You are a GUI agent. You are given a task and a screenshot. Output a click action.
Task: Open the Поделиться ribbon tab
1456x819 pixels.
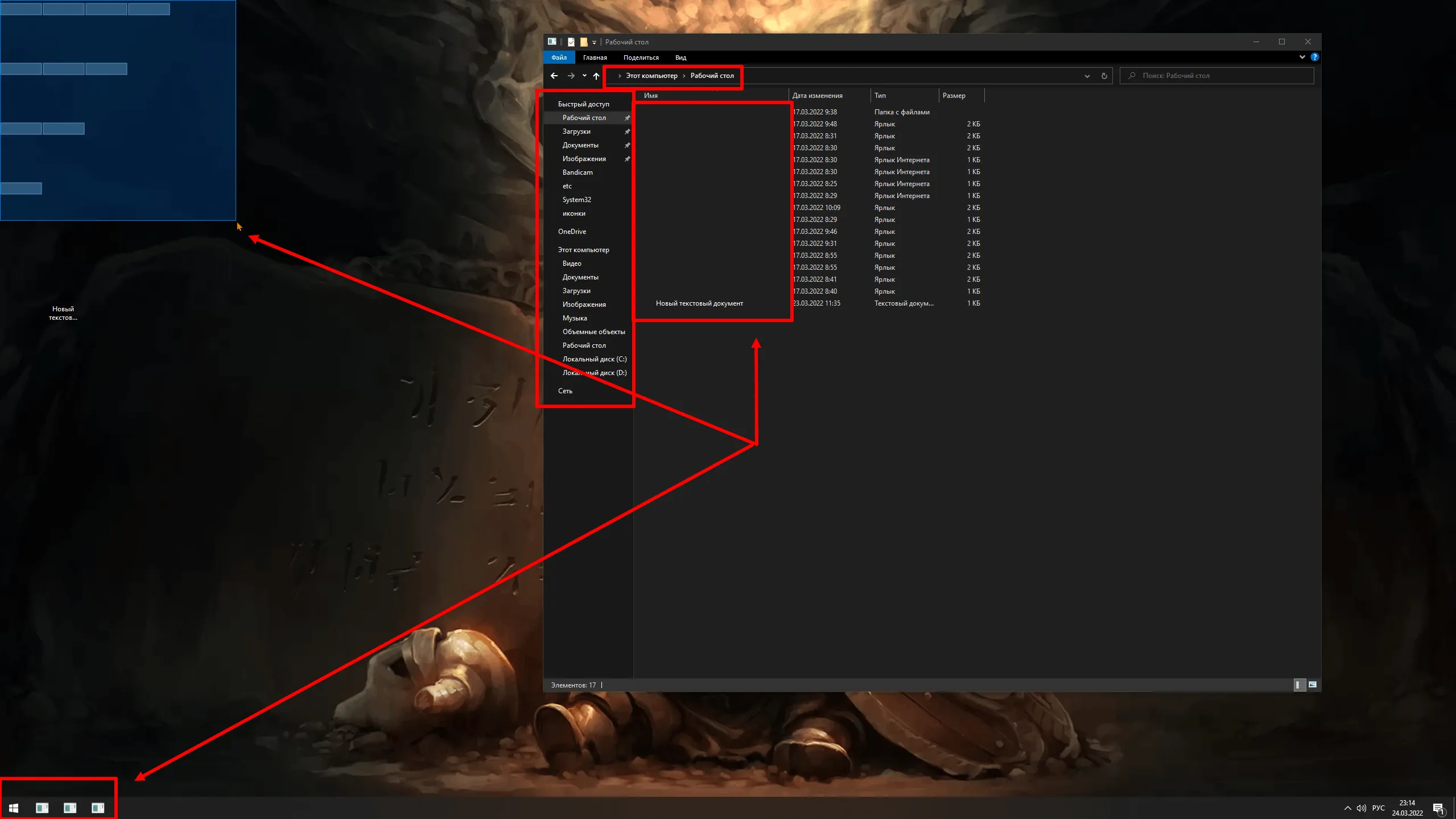641,57
